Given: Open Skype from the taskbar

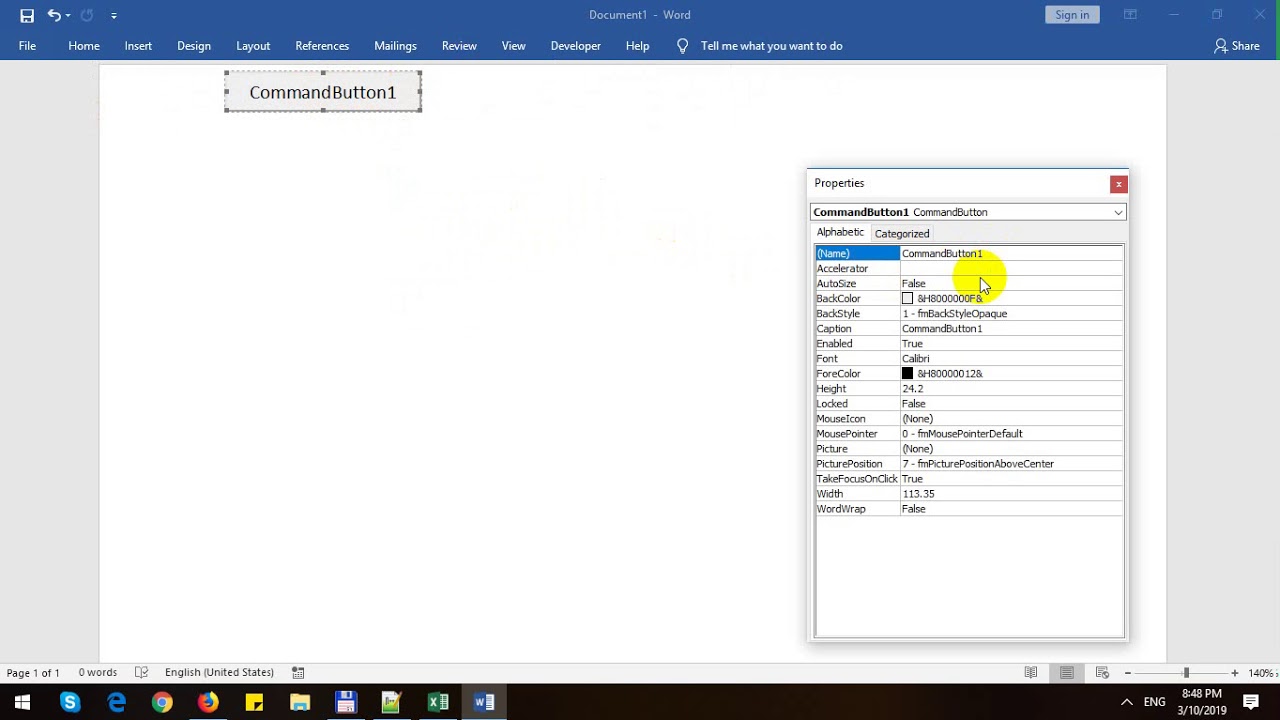Looking at the screenshot, I should 70,702.
